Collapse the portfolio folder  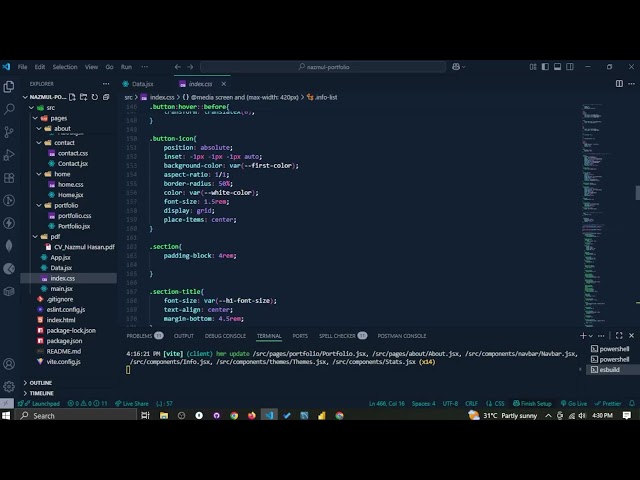click(39, 205)
